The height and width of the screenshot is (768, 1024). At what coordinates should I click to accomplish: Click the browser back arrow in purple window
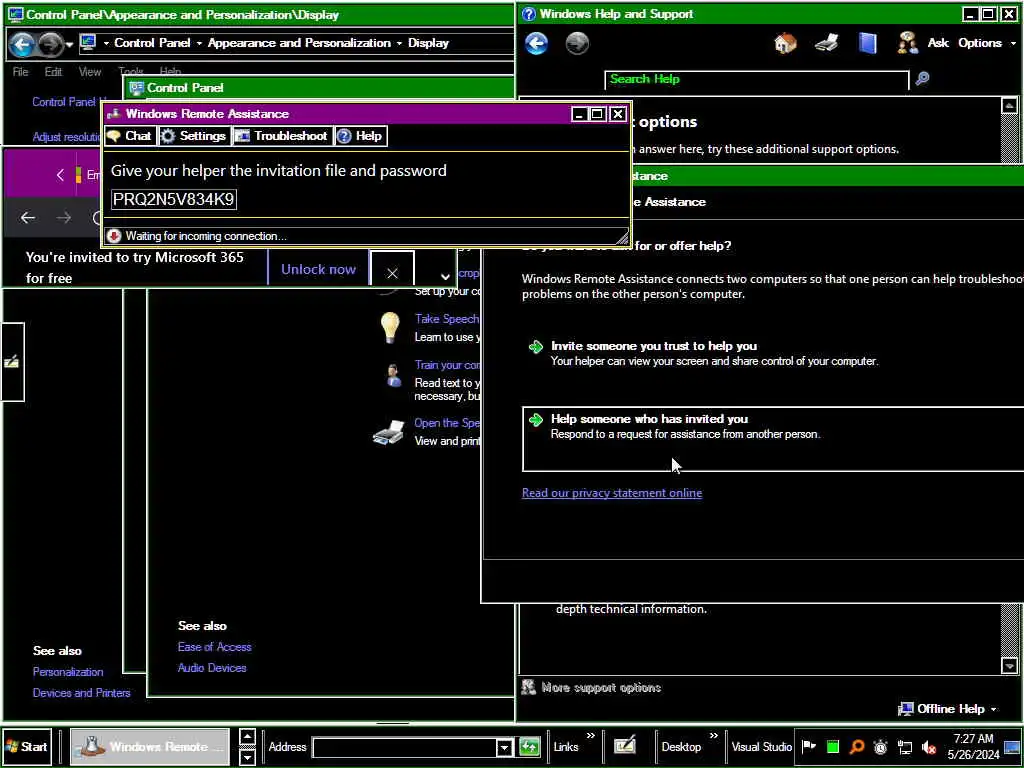pos(27,217)
